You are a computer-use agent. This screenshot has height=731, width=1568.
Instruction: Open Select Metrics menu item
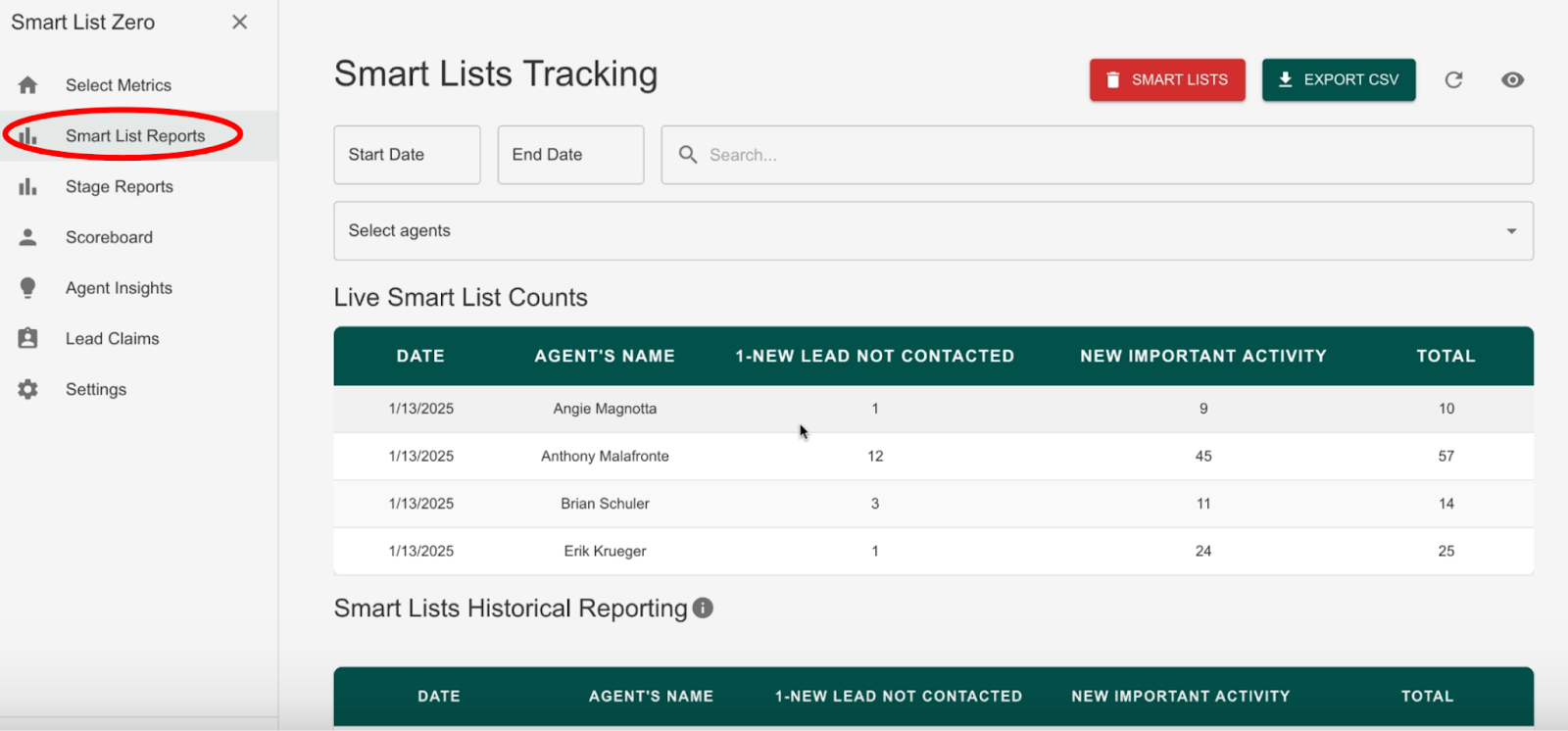pos(139,85)
